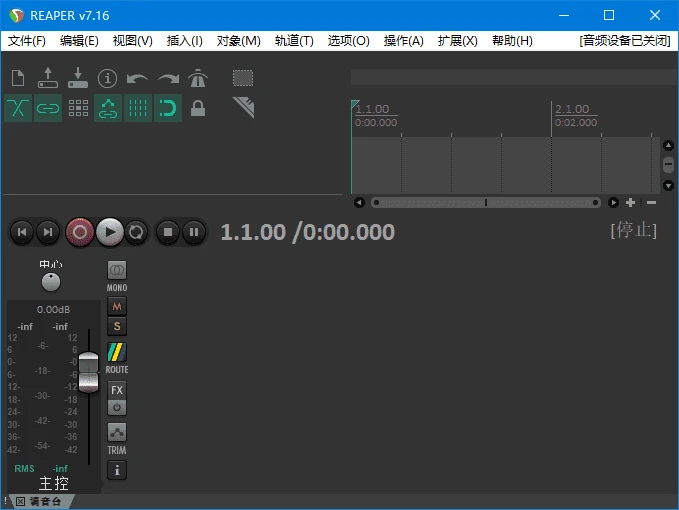
Task: Toggle item grouping chain-link icon
Action: (48, 108)
